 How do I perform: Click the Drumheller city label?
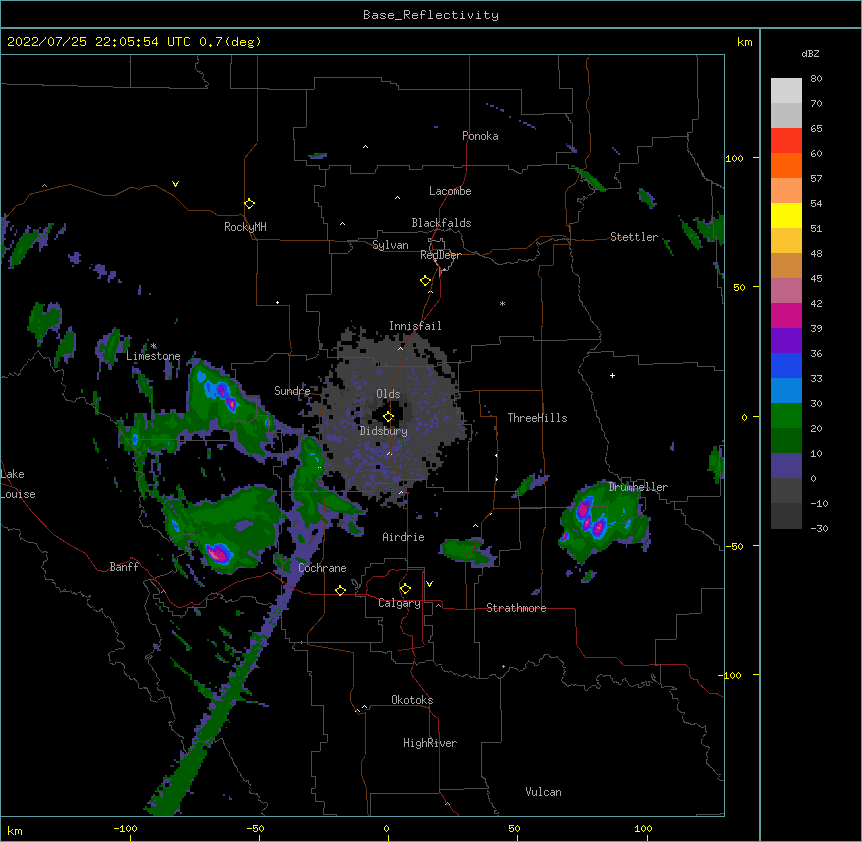click(x=638, y=487)
